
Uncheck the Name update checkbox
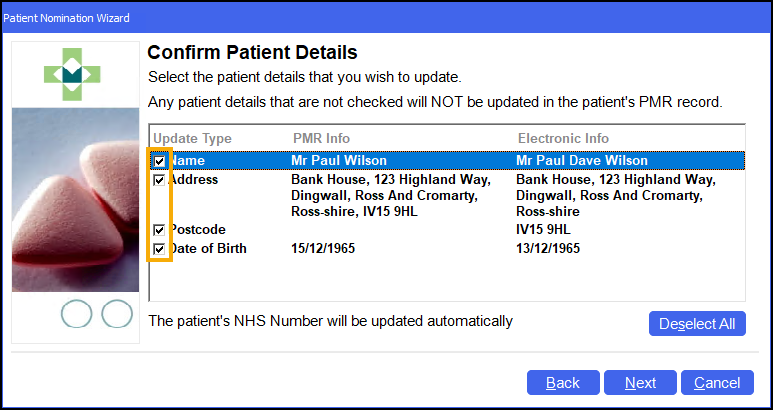click(159, 161)
